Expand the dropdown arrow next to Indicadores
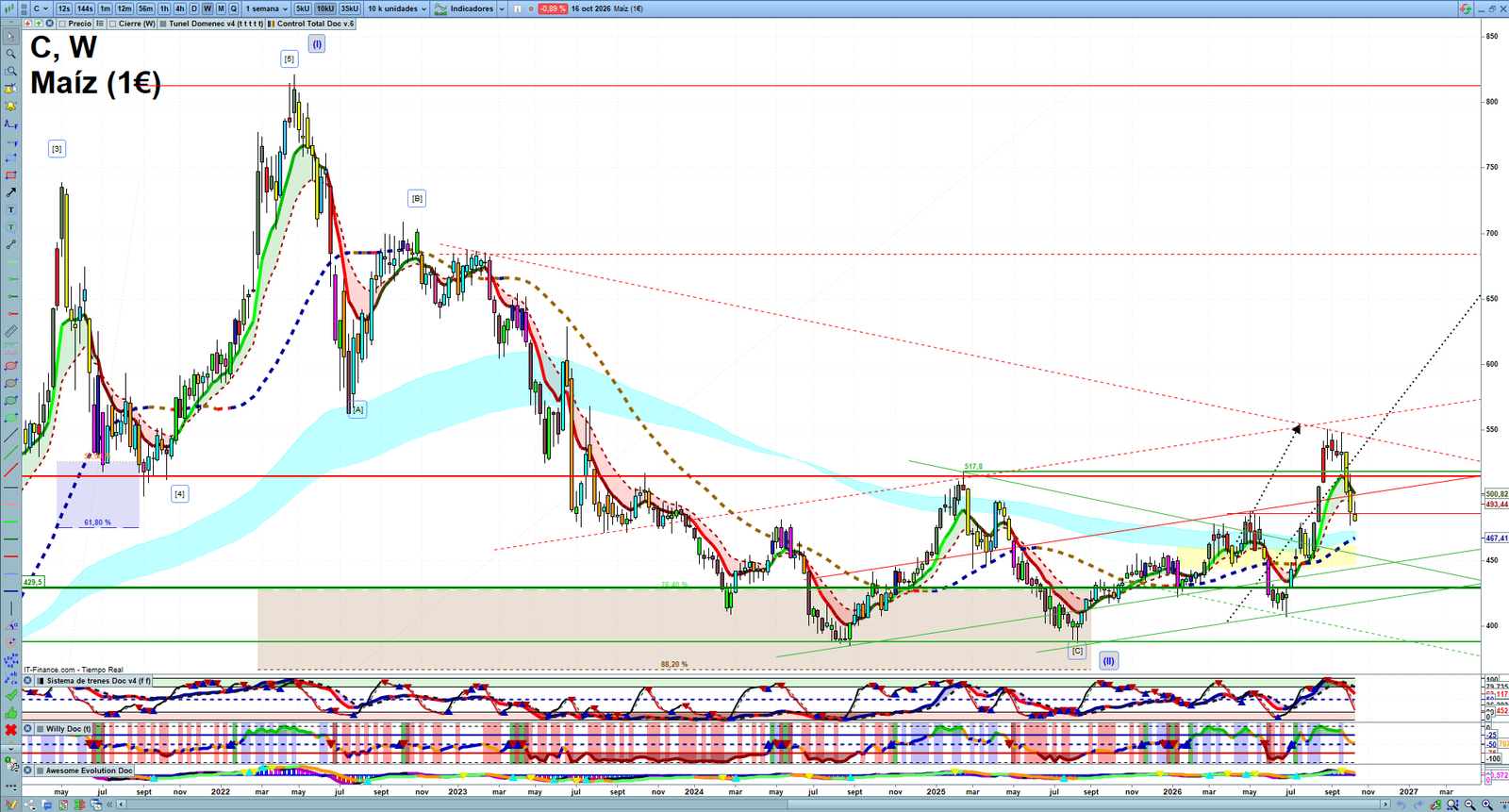This screenshot has width=1509, height=812. 501,8
